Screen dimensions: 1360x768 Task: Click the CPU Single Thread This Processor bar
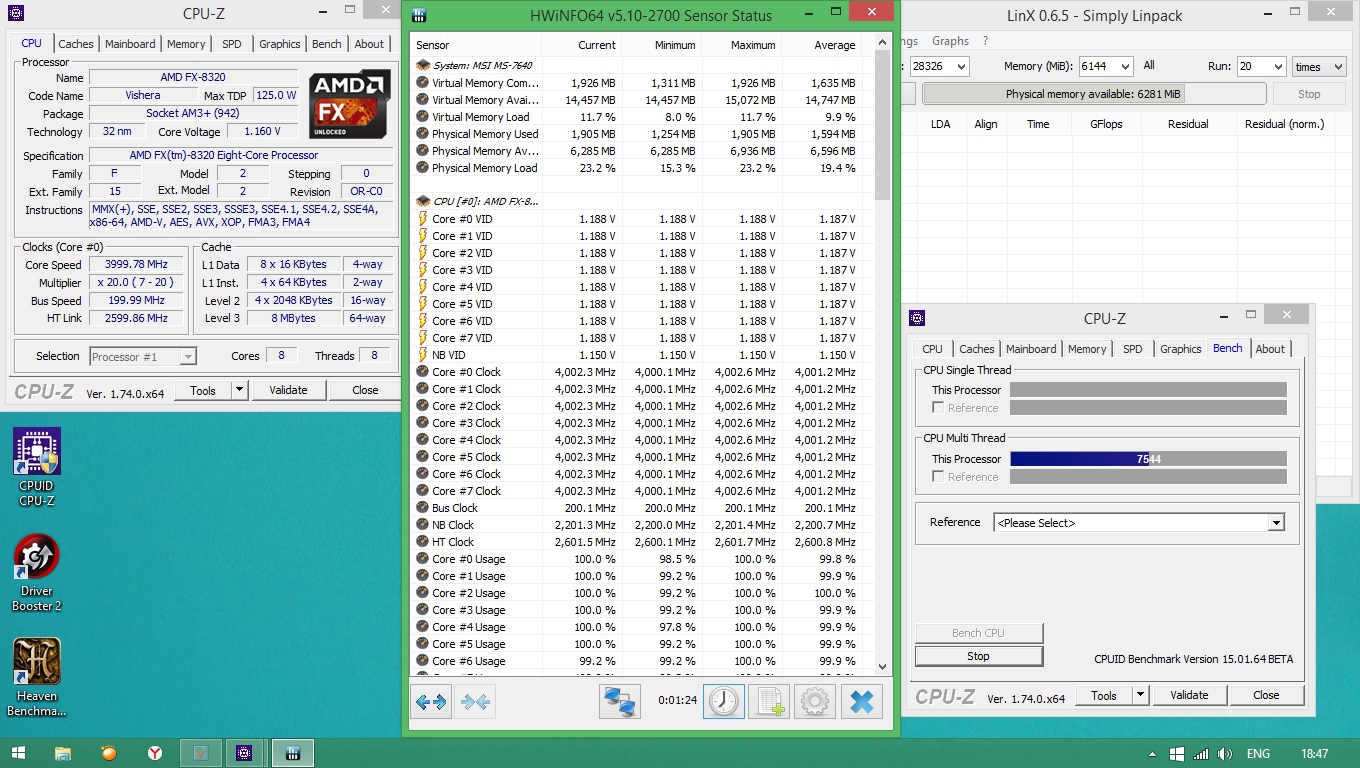pos(1148,390)
